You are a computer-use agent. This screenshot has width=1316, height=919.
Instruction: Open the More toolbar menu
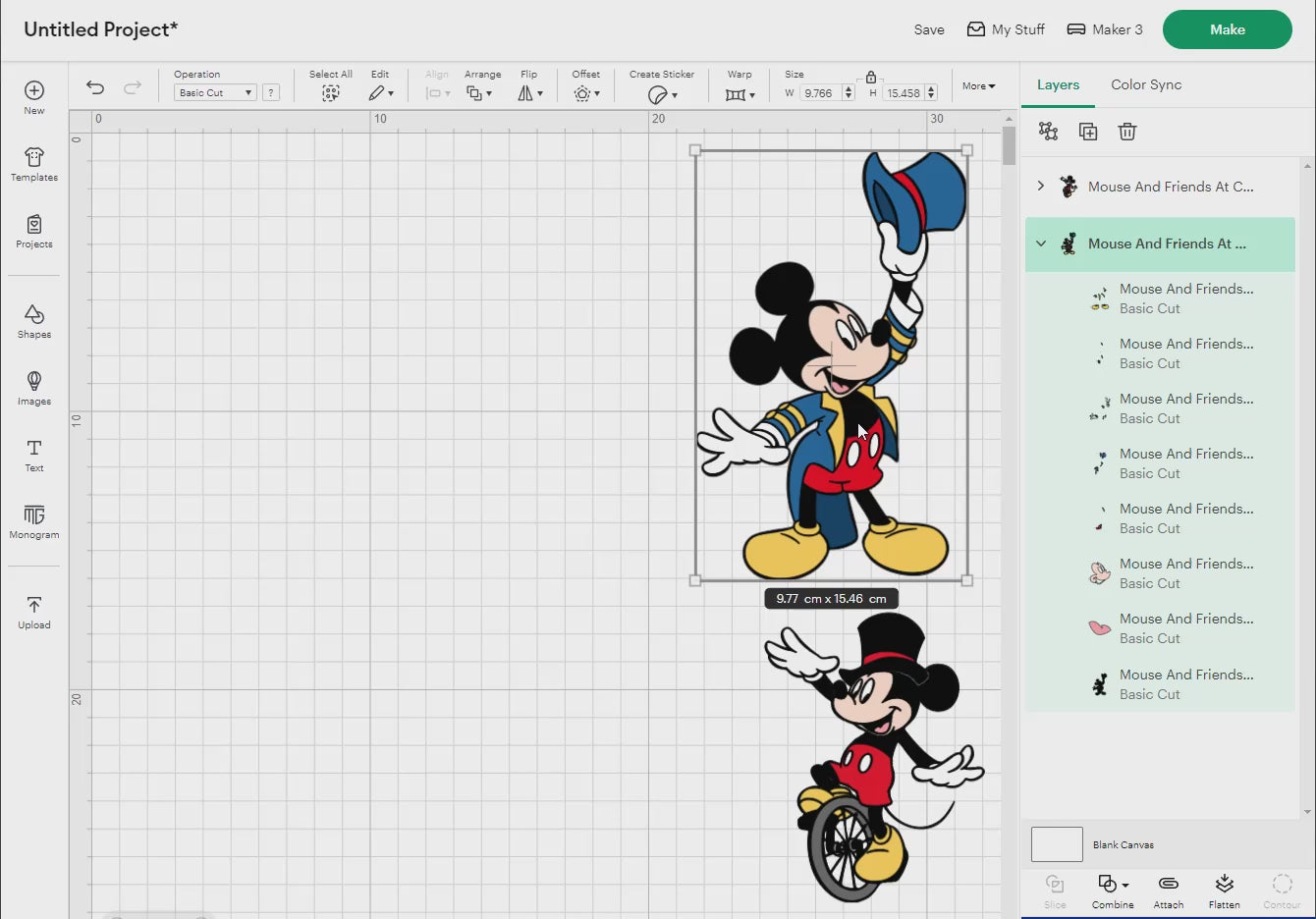coord(978,86)
